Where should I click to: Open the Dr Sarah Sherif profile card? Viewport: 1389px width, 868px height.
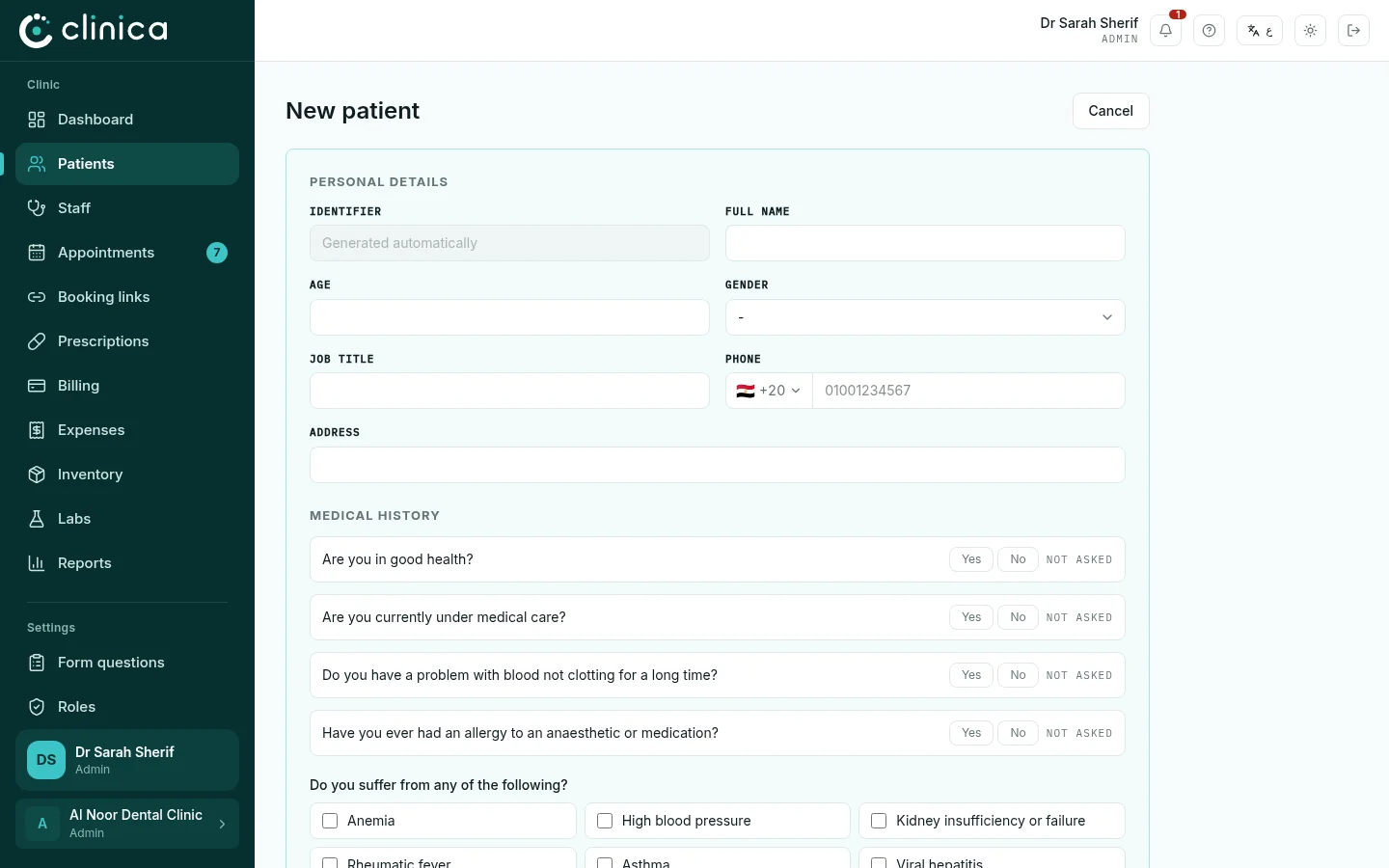point(127,760)
